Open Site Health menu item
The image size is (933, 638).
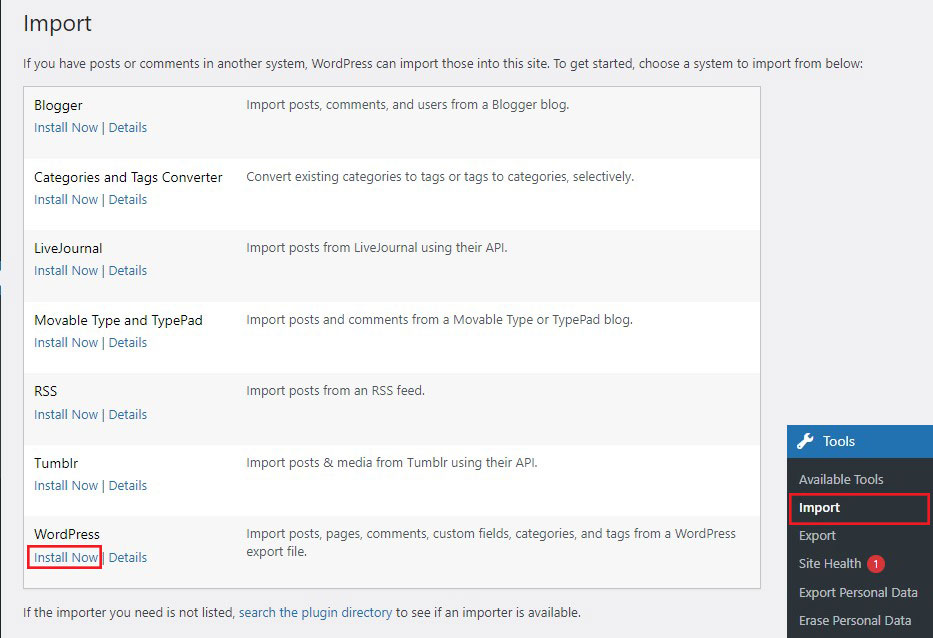tap(829, 564)
